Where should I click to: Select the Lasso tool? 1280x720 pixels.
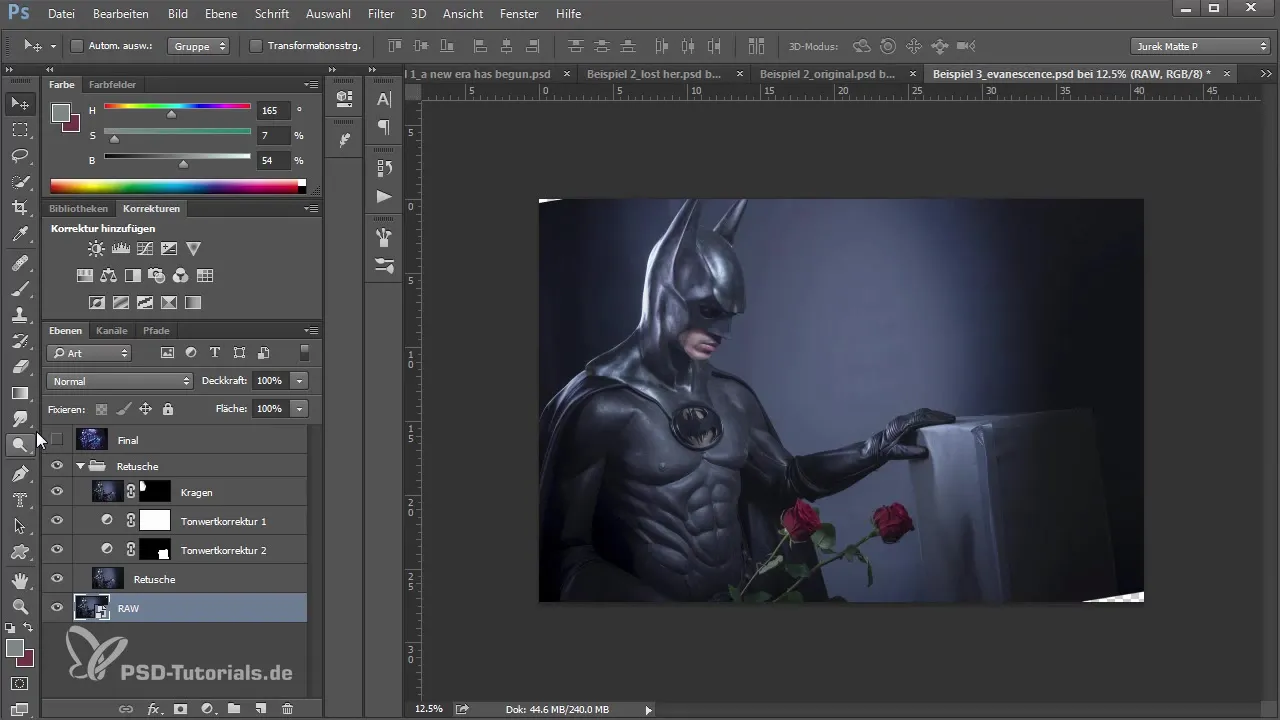20,156
